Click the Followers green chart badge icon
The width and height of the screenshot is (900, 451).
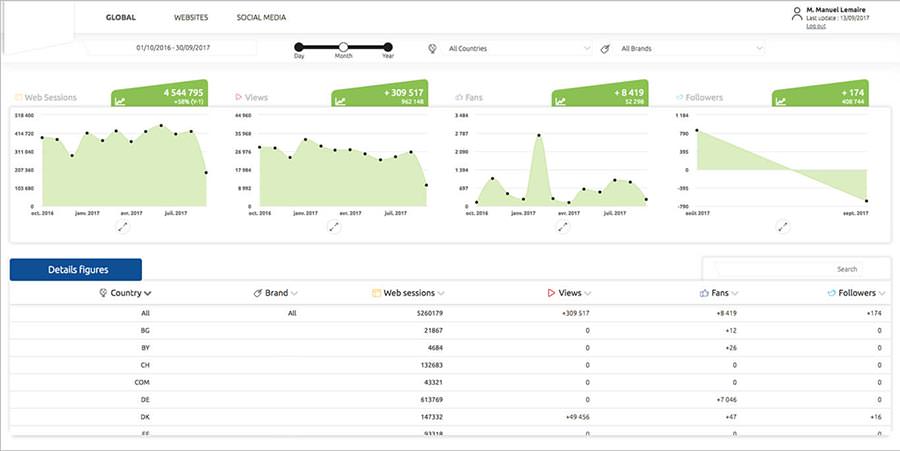click(781, 102)
